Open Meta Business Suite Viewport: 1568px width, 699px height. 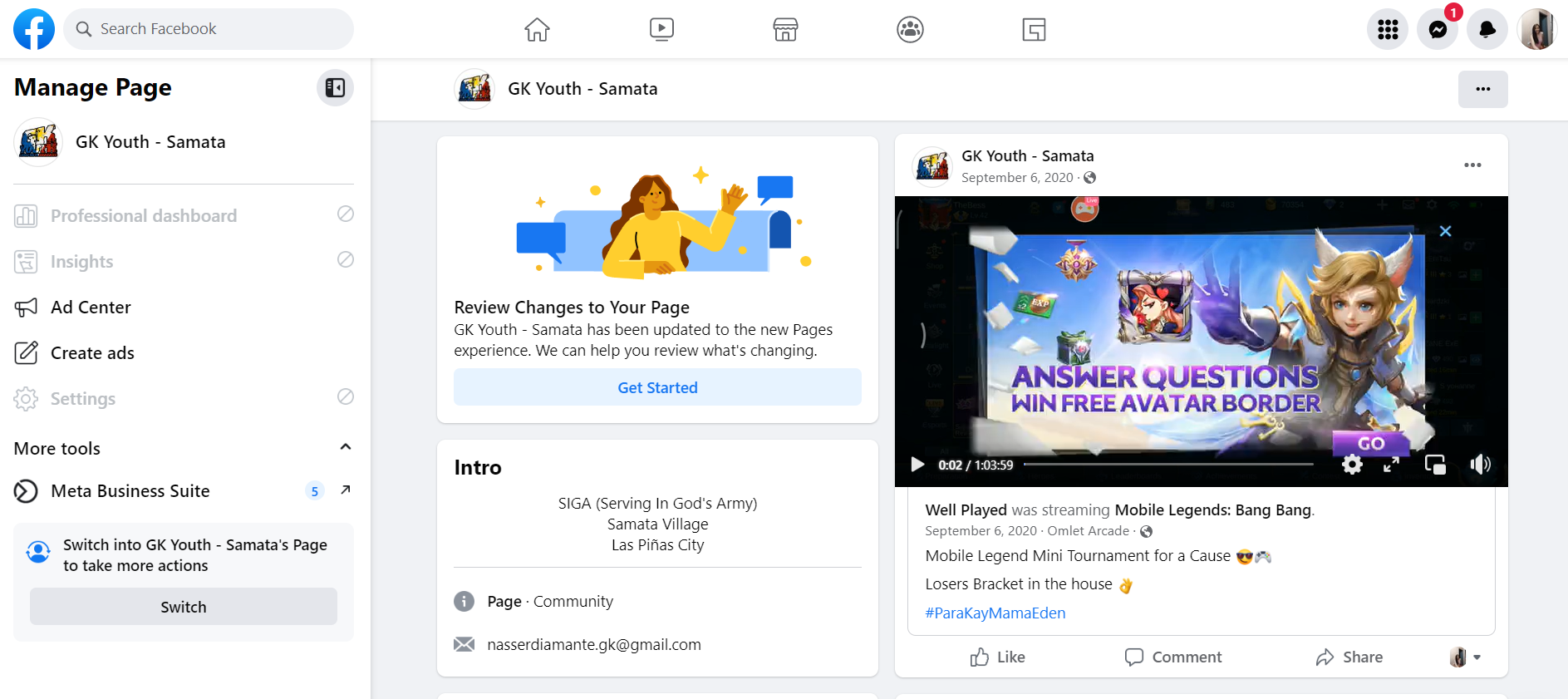pyautogui.click(x=130, y=491)
